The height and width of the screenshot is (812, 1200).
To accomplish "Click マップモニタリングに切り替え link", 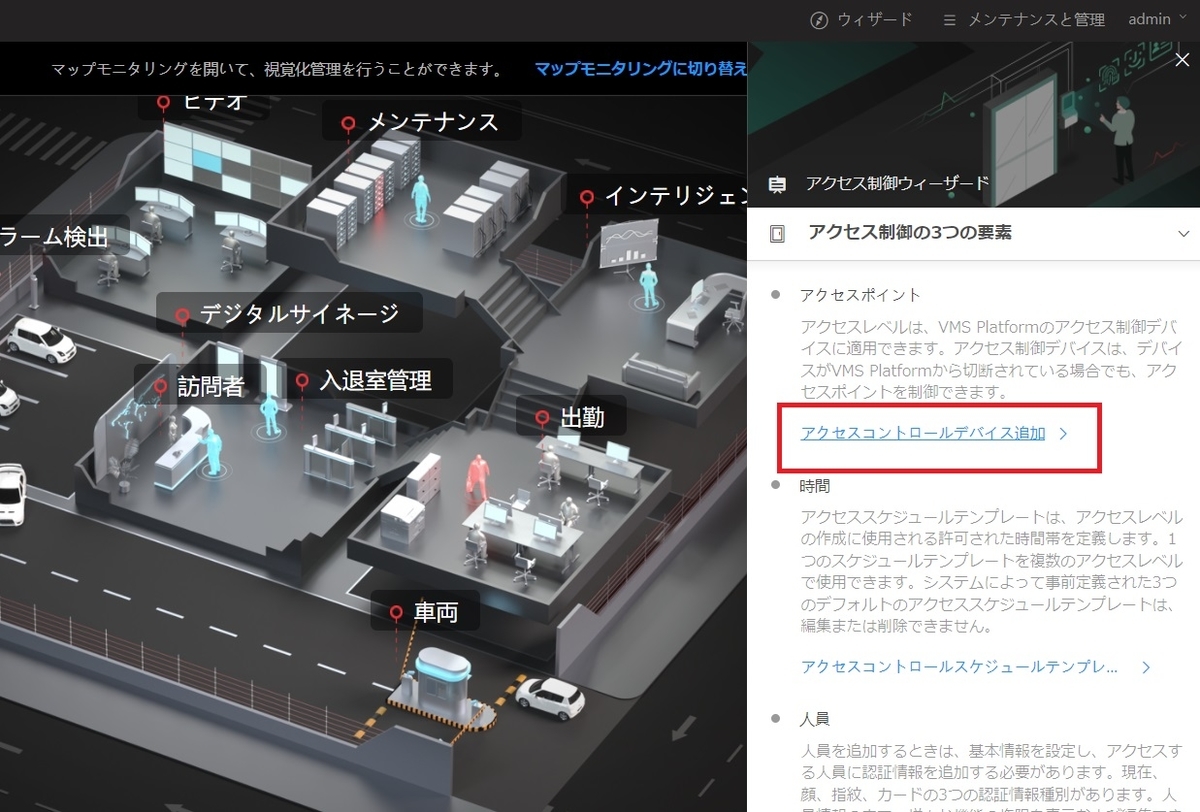I will point(641,69).
